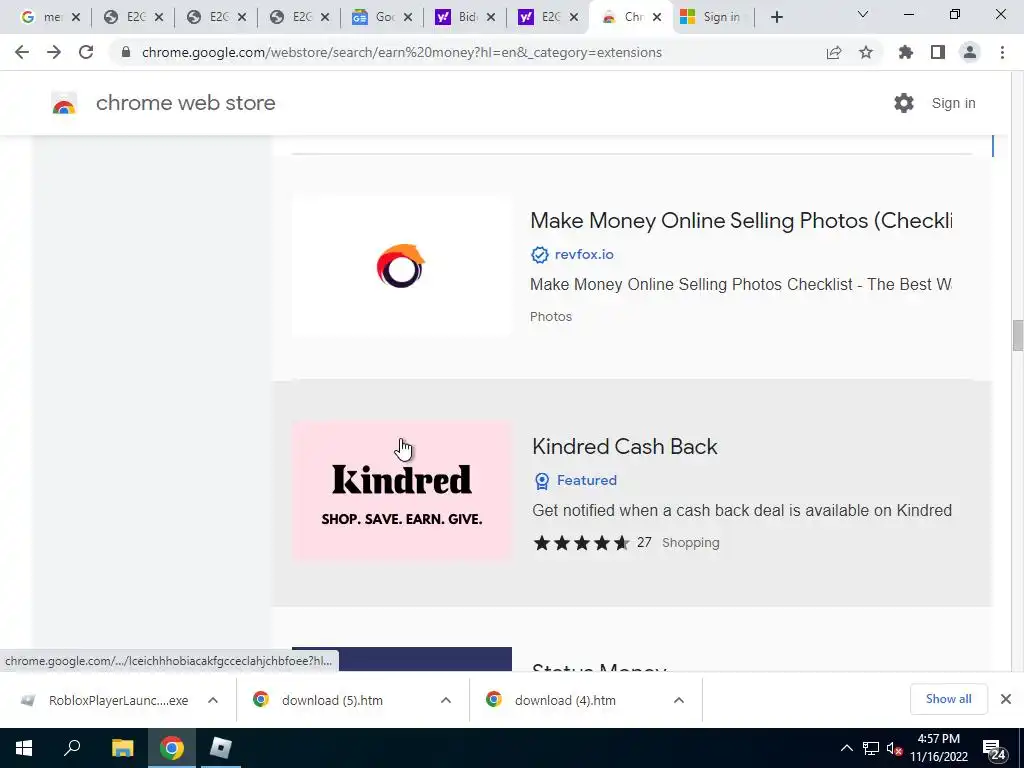
Task: Click Sign in on web store
Action: [953, 103]
